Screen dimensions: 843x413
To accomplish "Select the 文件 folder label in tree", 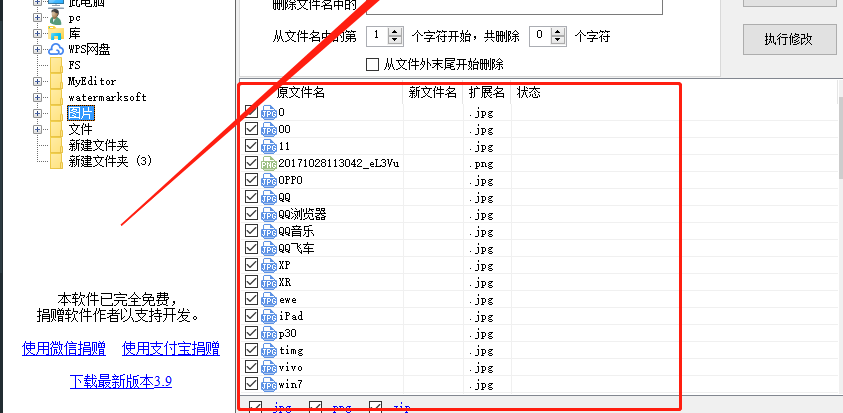I will pos(81,130).
